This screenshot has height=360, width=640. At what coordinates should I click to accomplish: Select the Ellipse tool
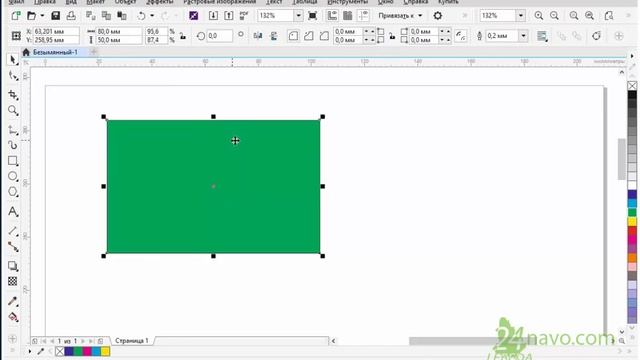click(x=13, y=176)
